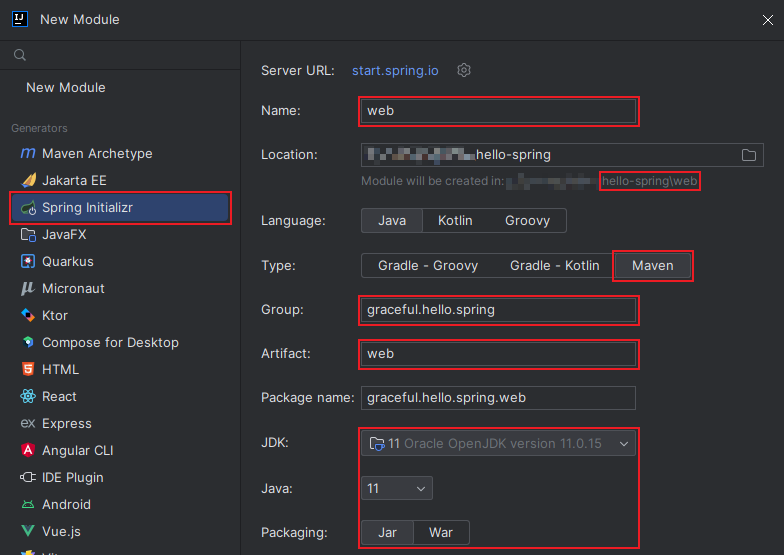
Task: Select Ktor generator
Action: tap(120, 316)
